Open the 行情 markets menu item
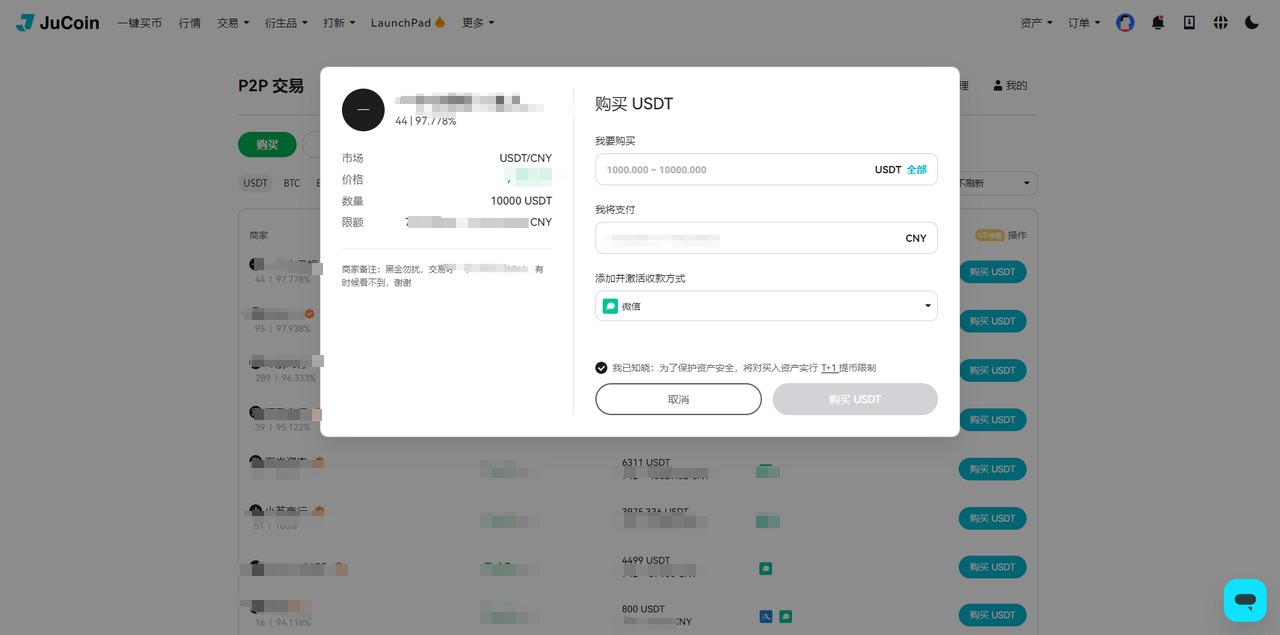Viewport: 1280px width, 635px height. point(190,22)
